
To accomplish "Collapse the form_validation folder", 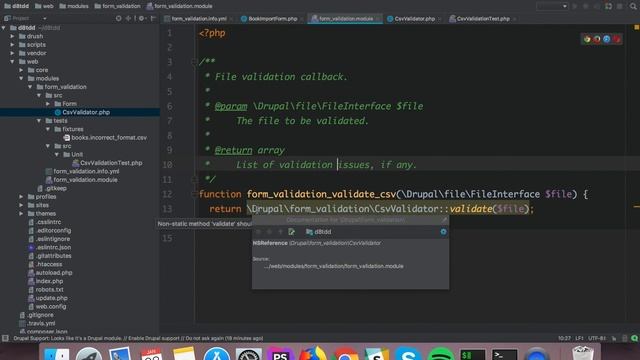I will click(30, 87).
